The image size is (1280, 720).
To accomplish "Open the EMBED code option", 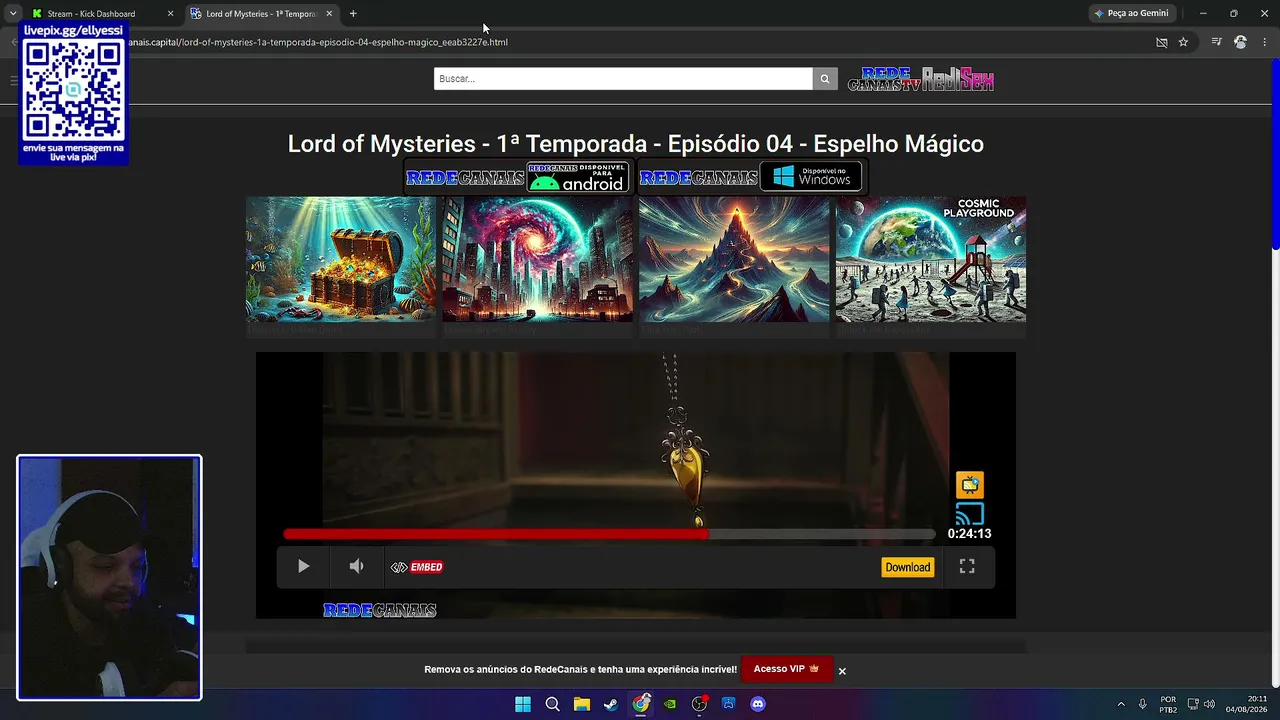I will point(417,567).
